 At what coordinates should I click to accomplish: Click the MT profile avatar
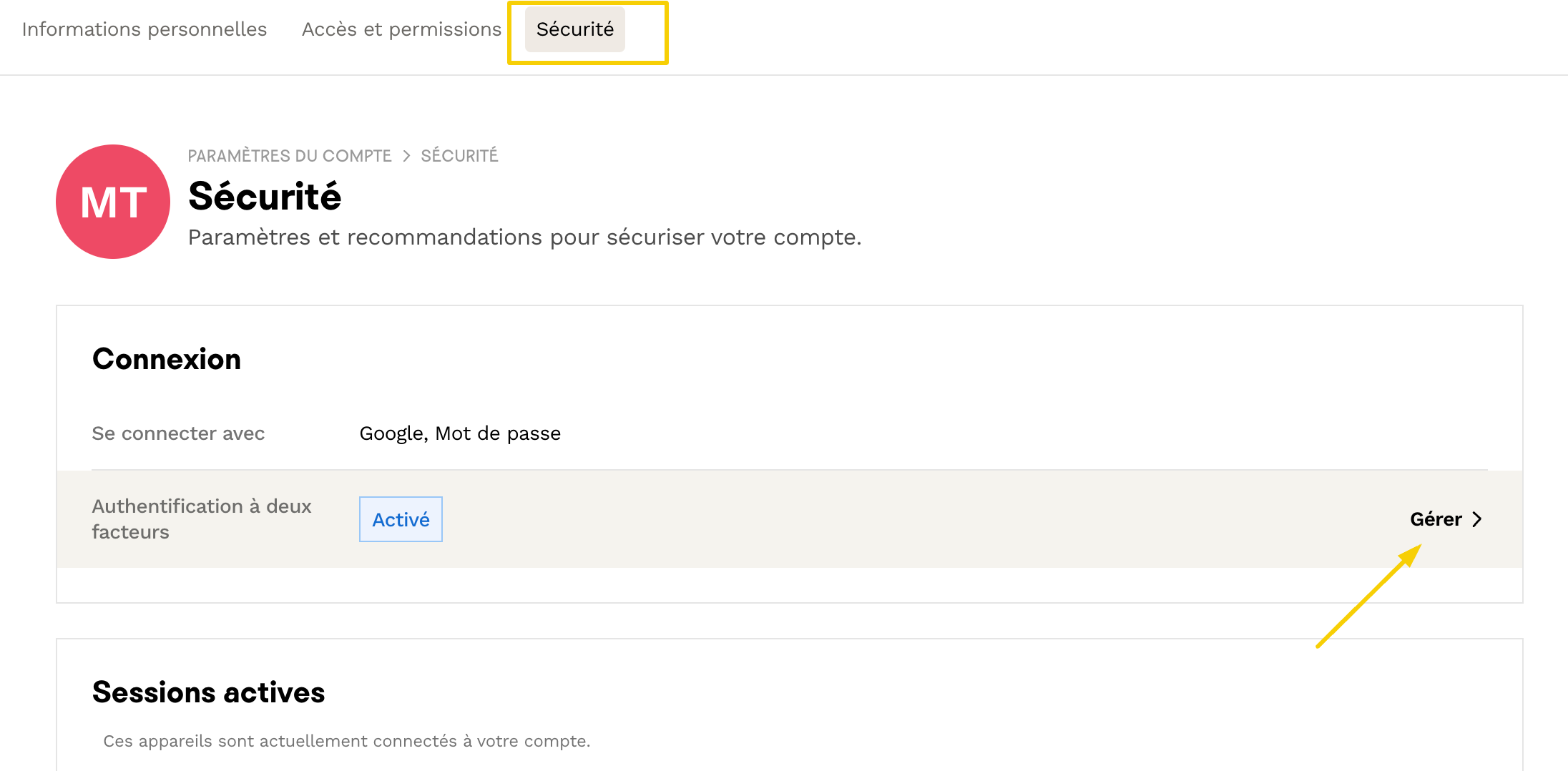tap(113, 202)
